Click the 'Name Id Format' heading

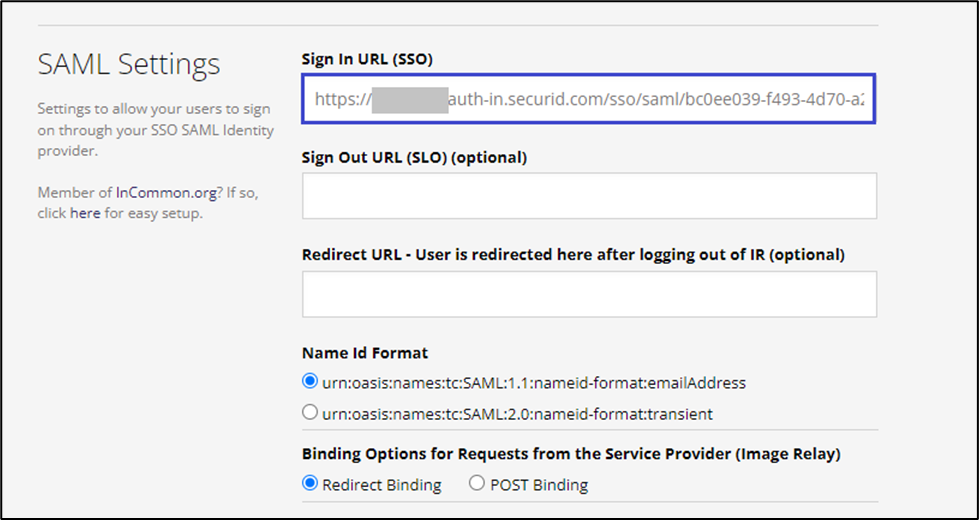(x=364, y=352)
